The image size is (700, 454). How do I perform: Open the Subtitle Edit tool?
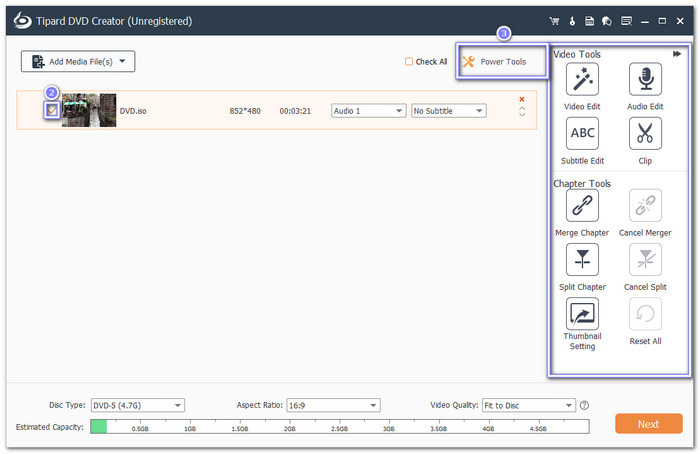582,133
